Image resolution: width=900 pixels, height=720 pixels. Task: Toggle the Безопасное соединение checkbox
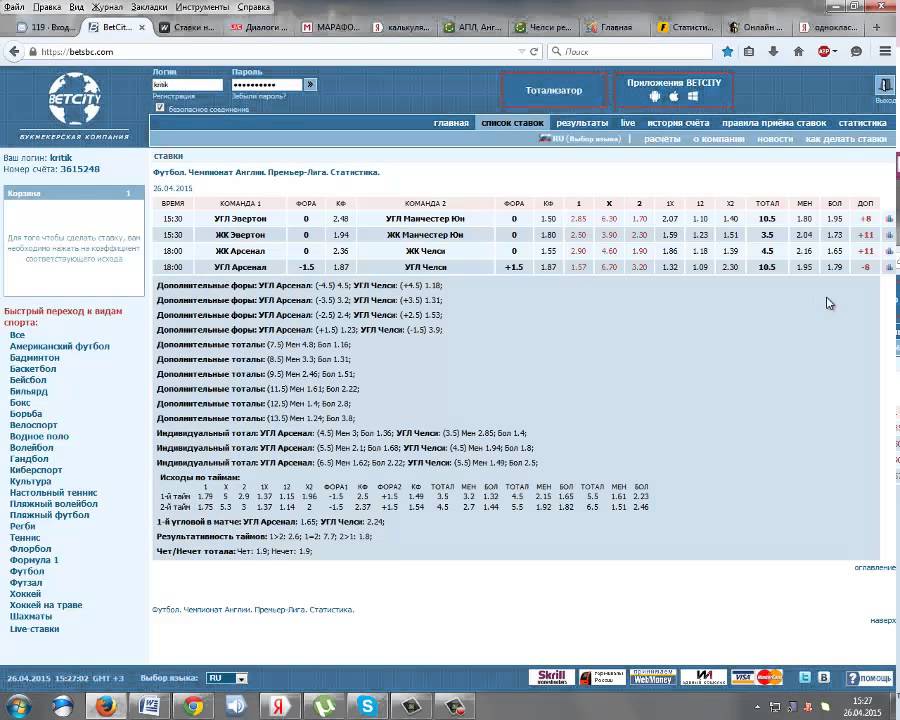click(160, 107)
